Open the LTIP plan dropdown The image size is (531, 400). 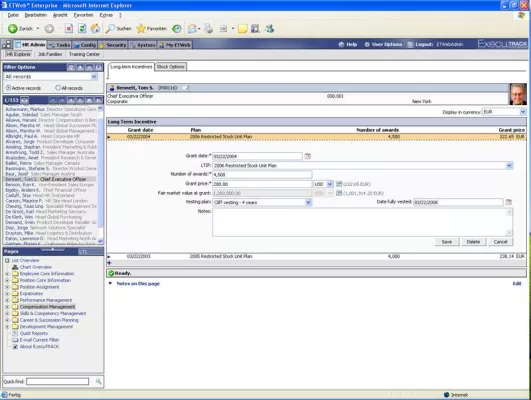pyautogui.click(x=509, y=166)
